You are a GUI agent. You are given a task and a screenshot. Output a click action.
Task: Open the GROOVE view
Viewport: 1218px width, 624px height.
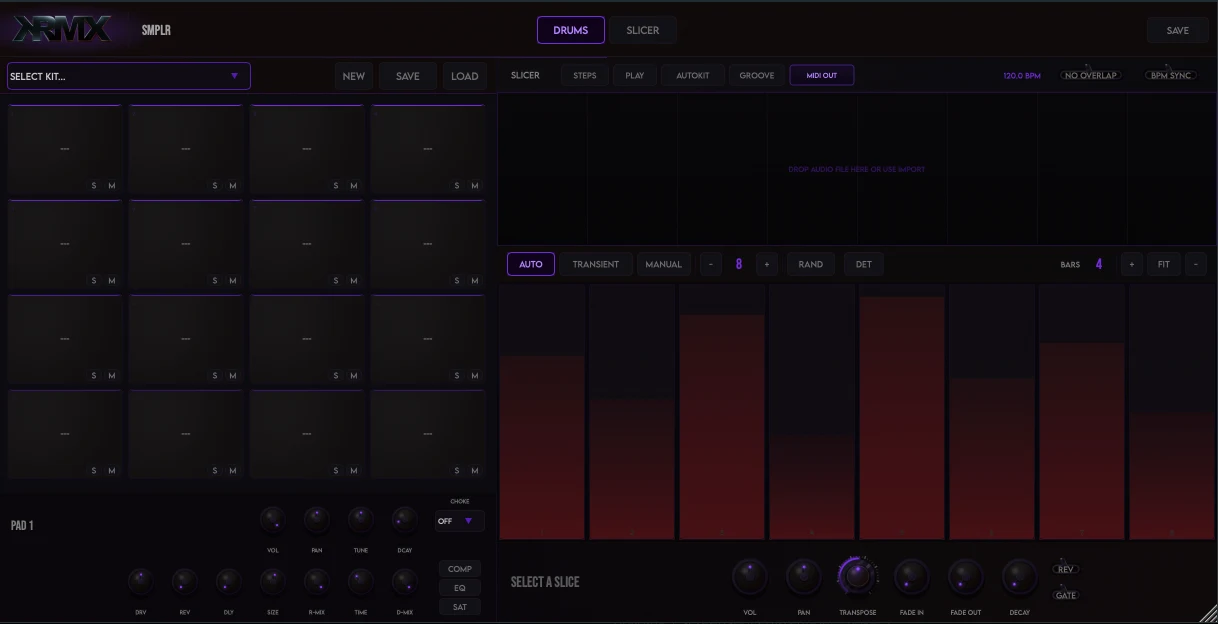[756, 75]
